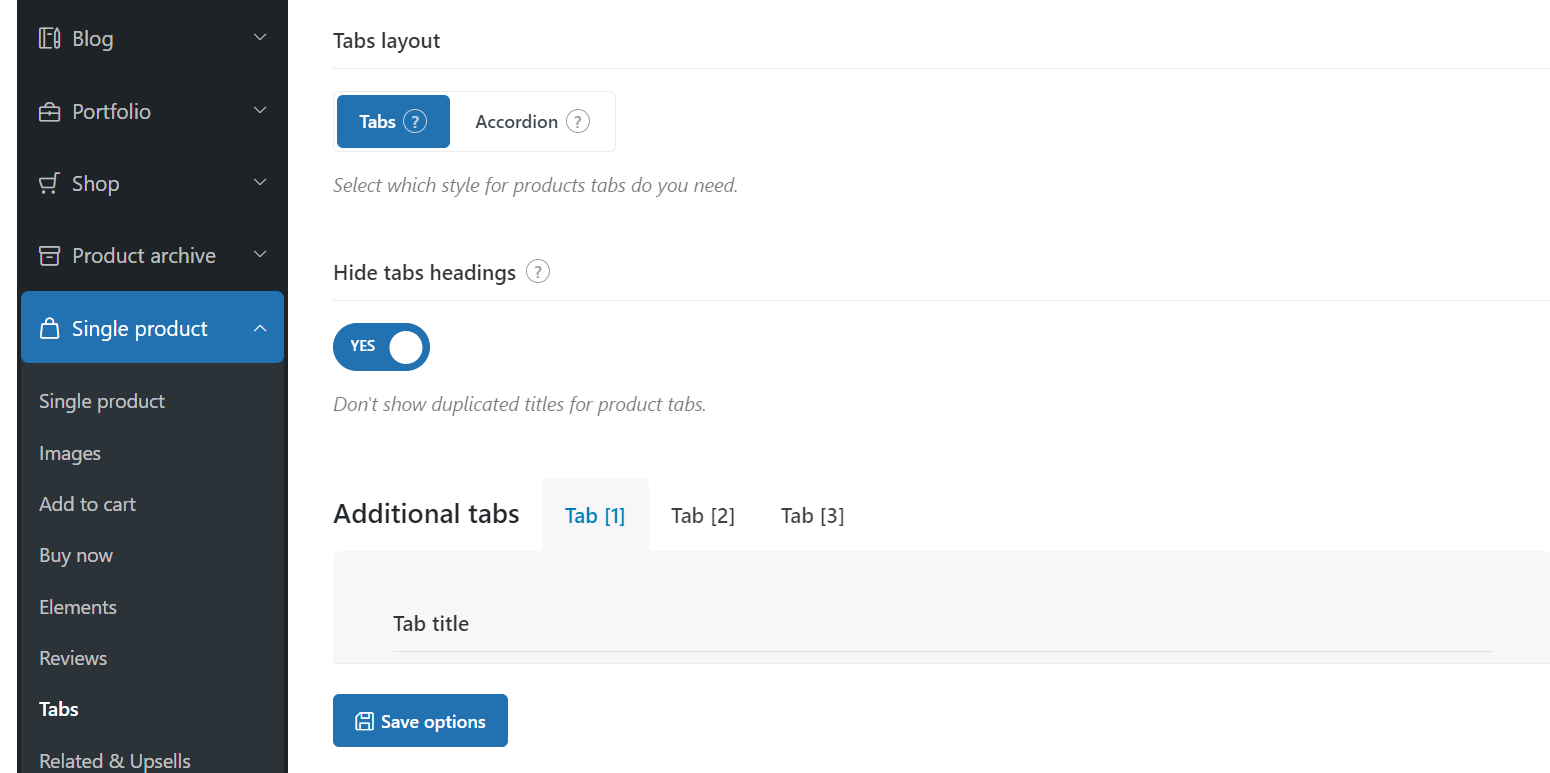Select the Tabs layout option
Viewport: 1550px width, 773px height.
point(393,122)
